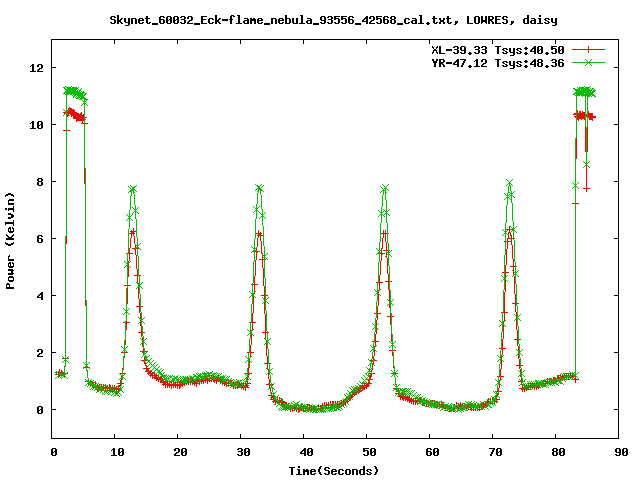The height and width of the screenshot is (480, 640).
Task: Click the x-axis tick label 70
Action: click(495, 452)
